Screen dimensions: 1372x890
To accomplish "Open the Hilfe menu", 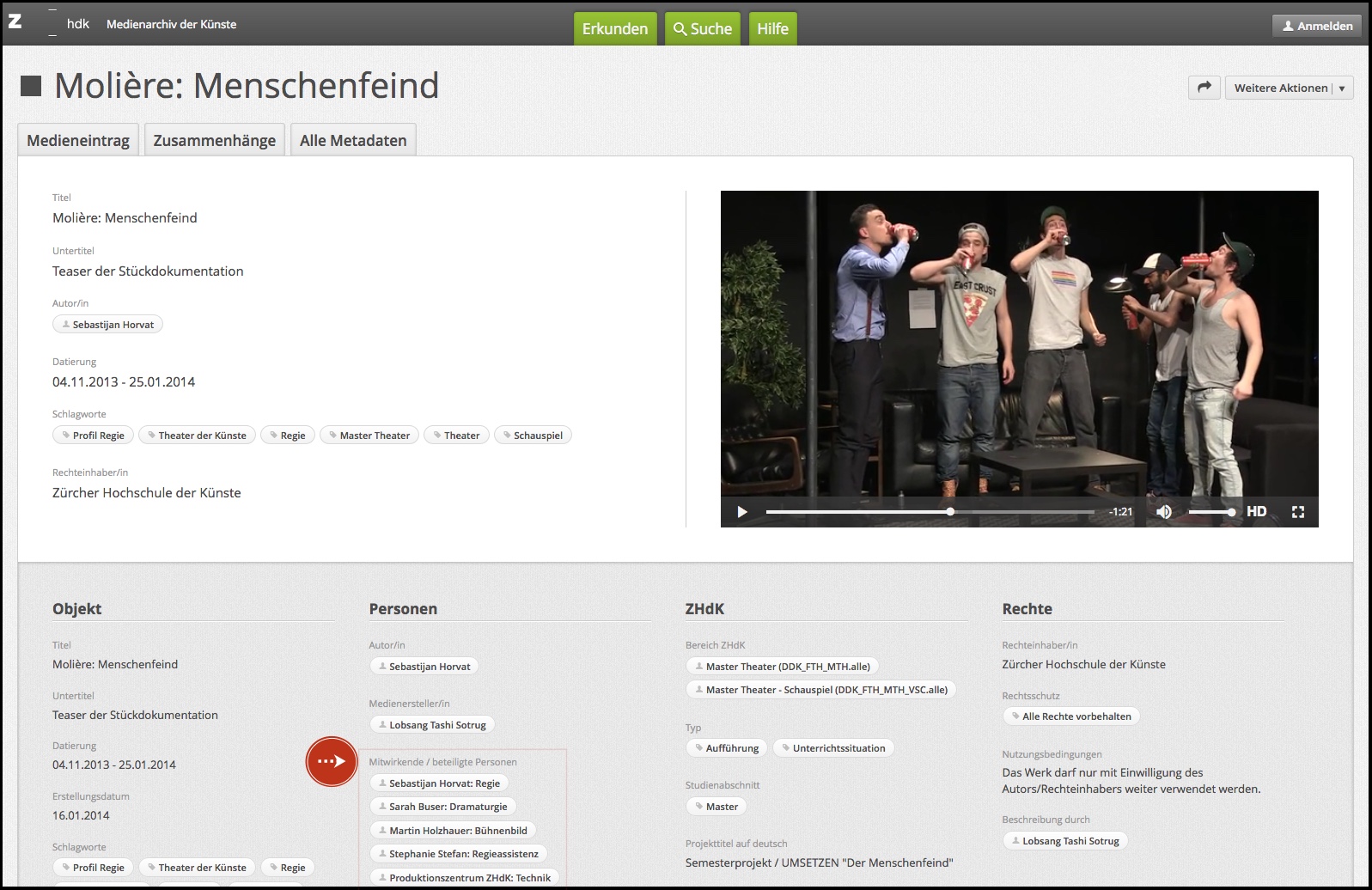I will (772, 28).
